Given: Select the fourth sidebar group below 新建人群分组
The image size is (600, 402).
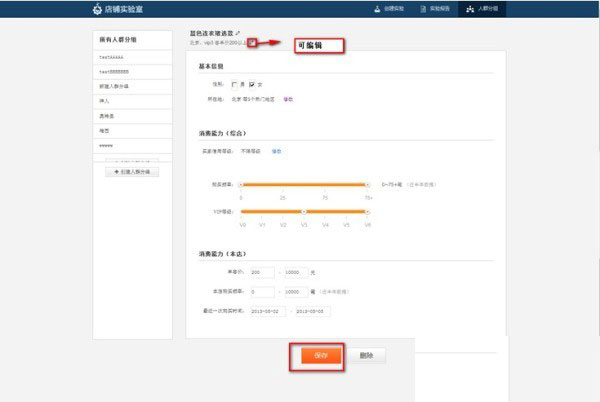Looking at the screenshot, I should (132, 101).
